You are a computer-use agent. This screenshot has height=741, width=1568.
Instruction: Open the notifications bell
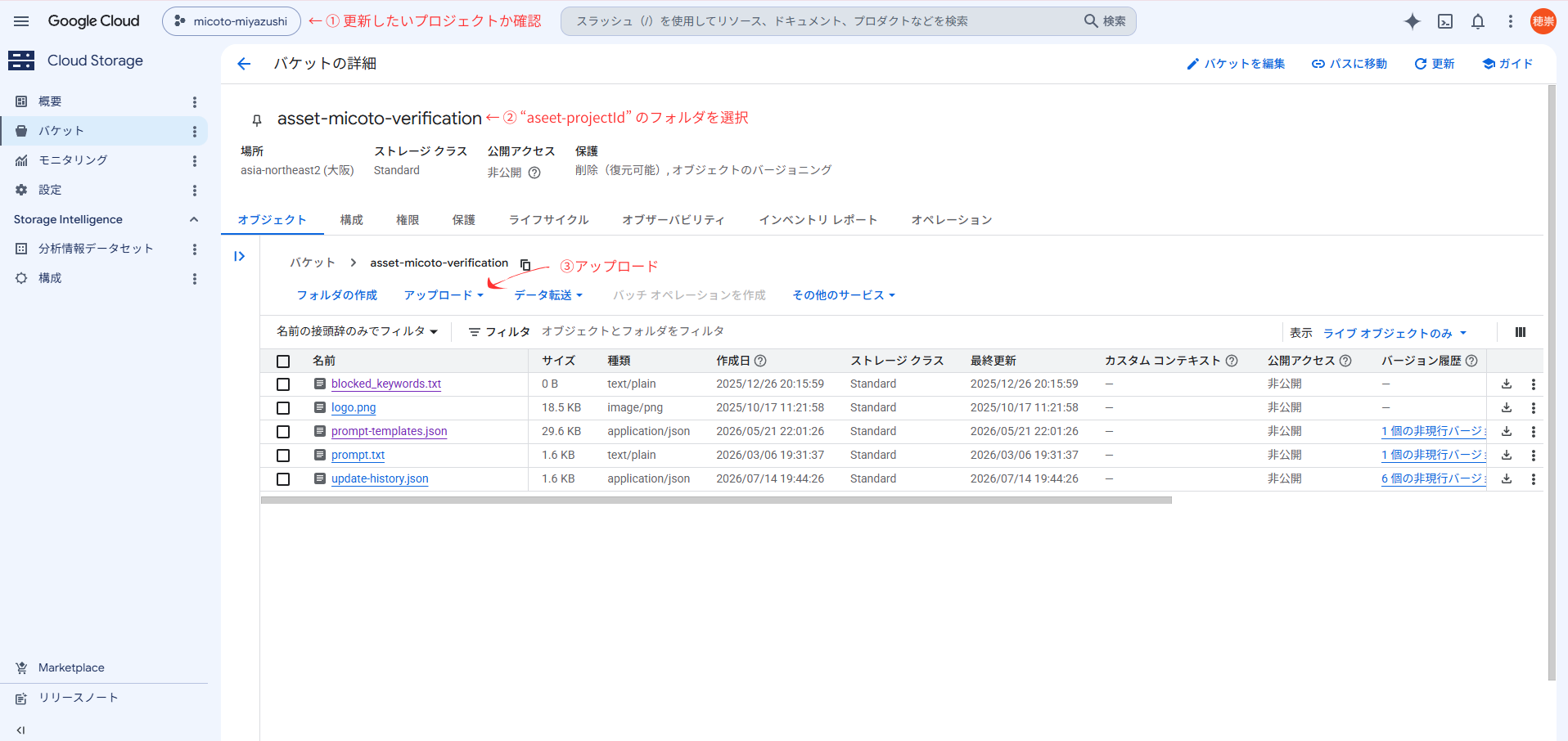tap(1478, 21)
